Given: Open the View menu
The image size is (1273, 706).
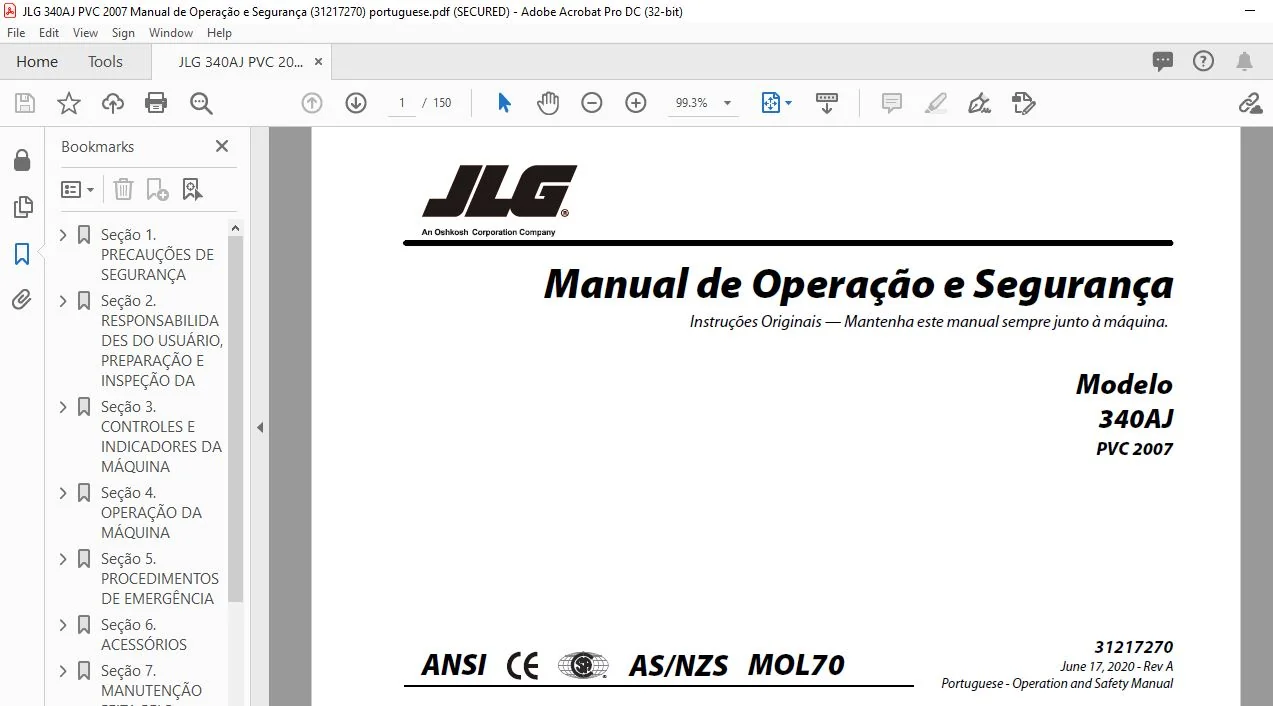Looking at the screenshot, I should coord(86,33).
